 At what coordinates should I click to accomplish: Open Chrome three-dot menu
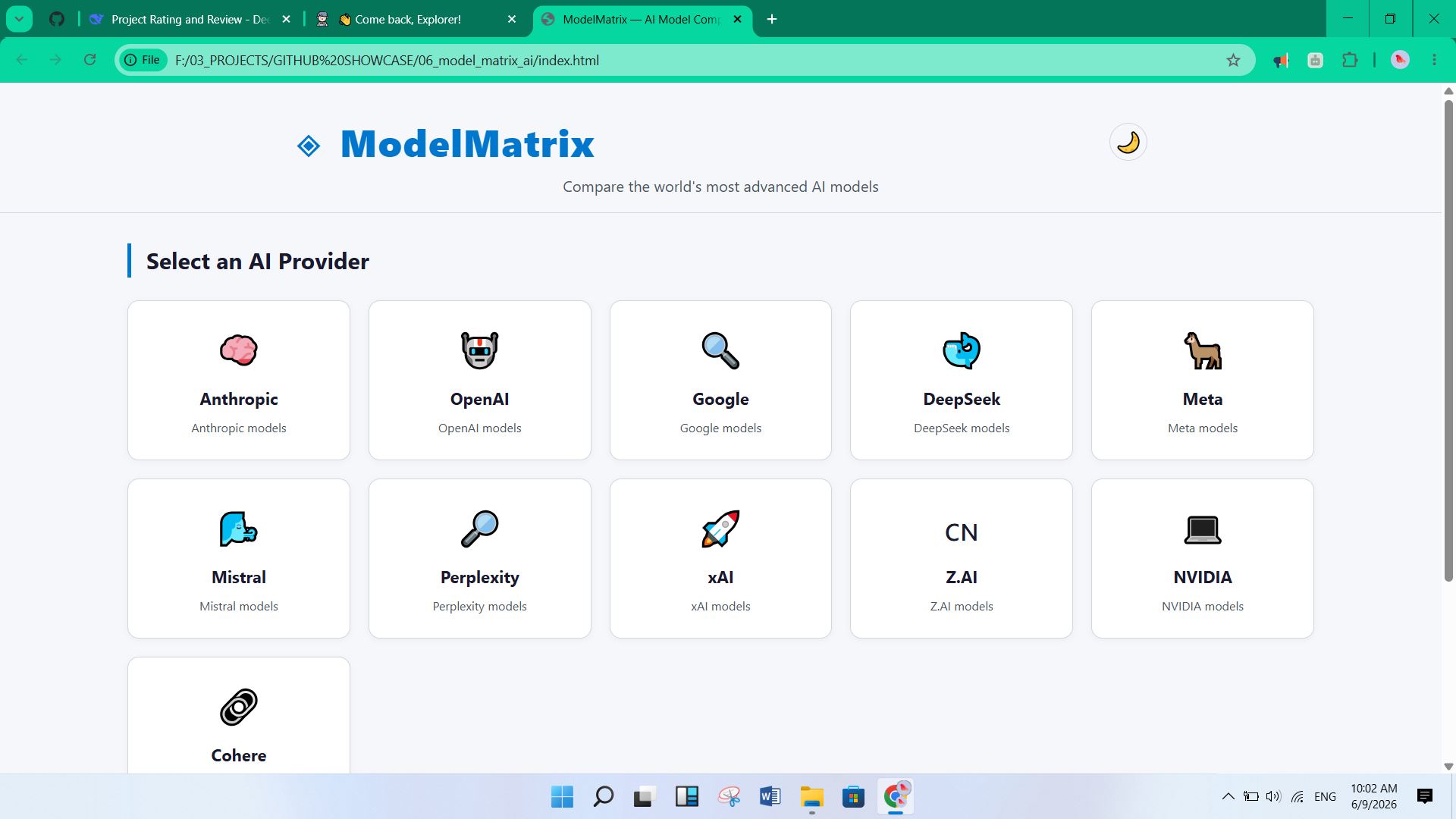(1434, 60)
